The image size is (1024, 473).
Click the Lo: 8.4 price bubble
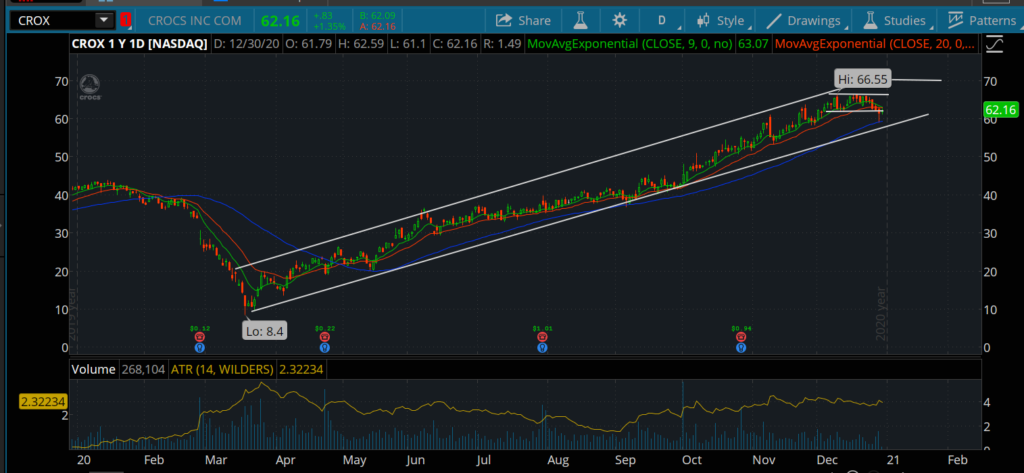(x=266, y=331)
